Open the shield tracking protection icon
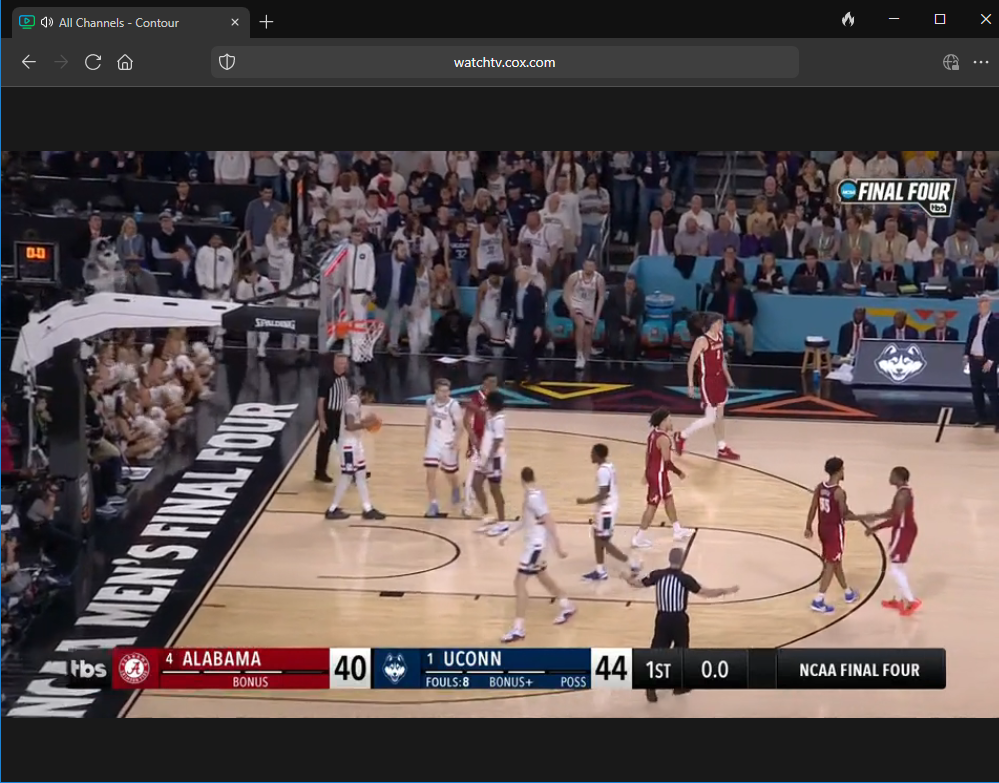The width and height of the screenshot is (999, 783). 227,62
